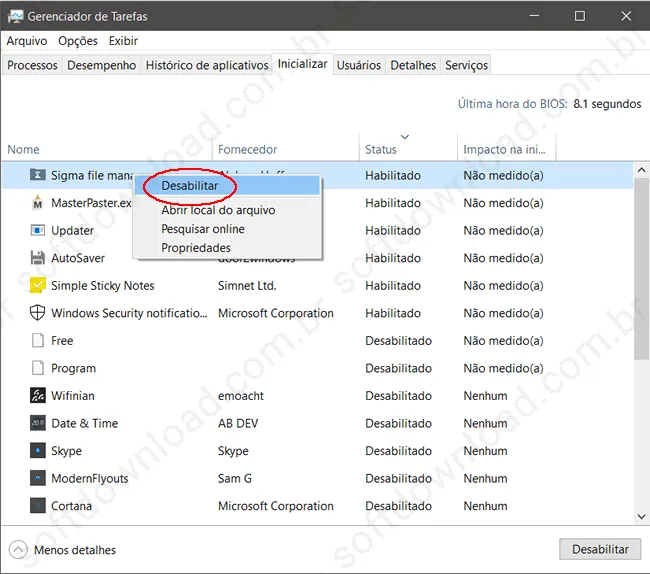Viewport: 650px width, 574px height.
Task: Select Abrir local do arquivo option
Action: tap(218, 210)
